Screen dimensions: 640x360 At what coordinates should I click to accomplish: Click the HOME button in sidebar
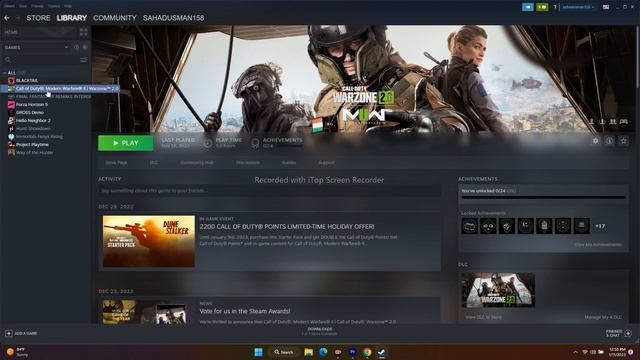tap(40, 32)
